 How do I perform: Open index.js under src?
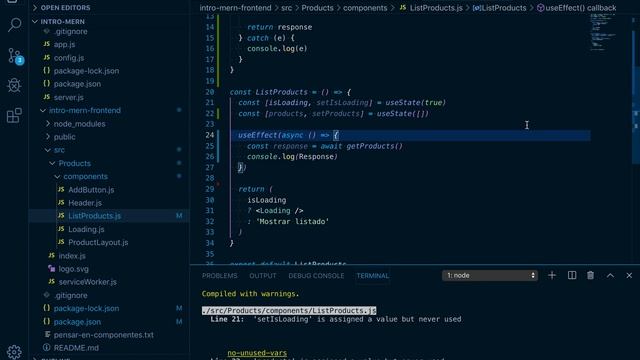pos(72,256)
